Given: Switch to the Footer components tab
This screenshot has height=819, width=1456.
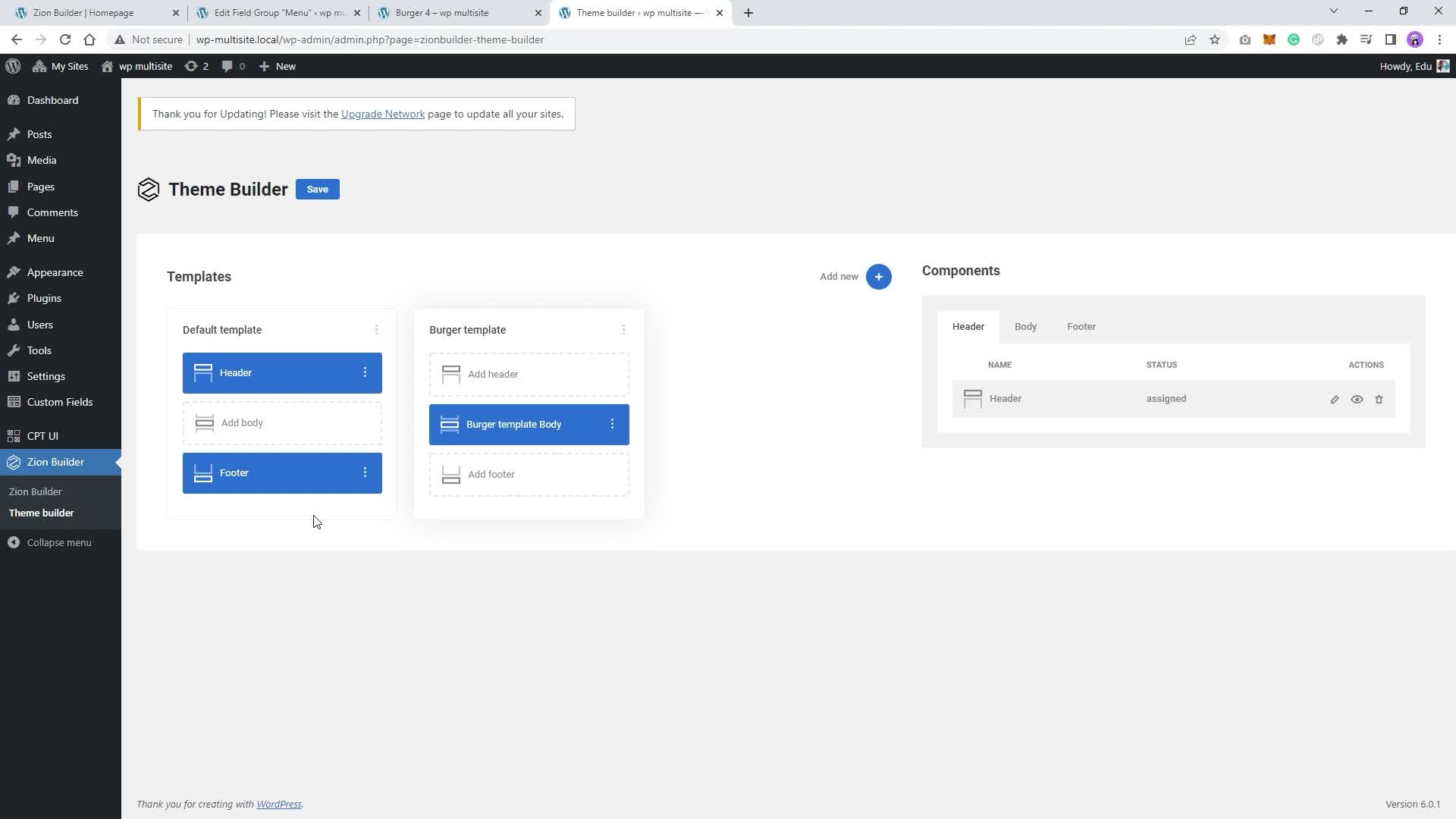Looking at the screenshot, I should tap(1081, 327).
